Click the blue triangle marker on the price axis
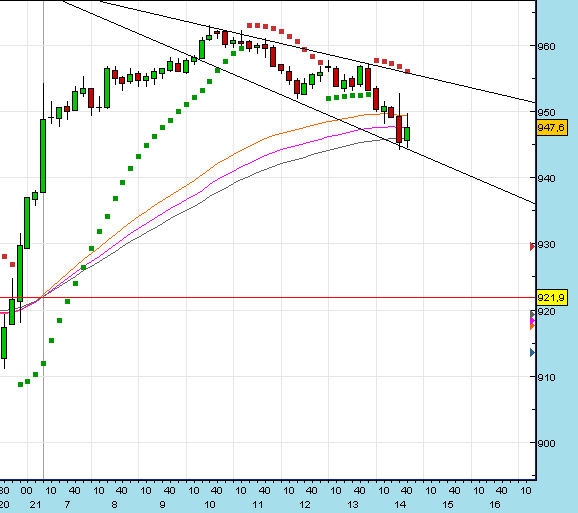The image size is (578, 513). [x=532, y=353]
